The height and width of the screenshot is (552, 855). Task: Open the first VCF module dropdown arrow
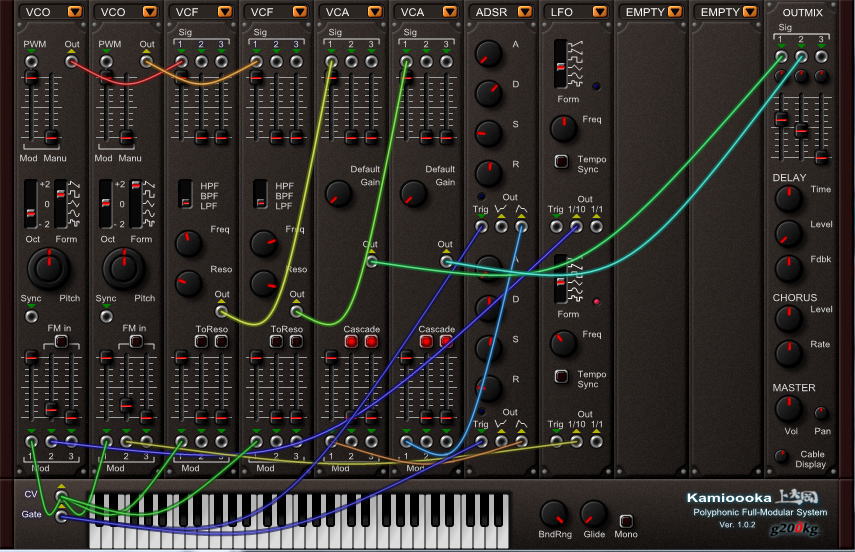pos(225,11)
